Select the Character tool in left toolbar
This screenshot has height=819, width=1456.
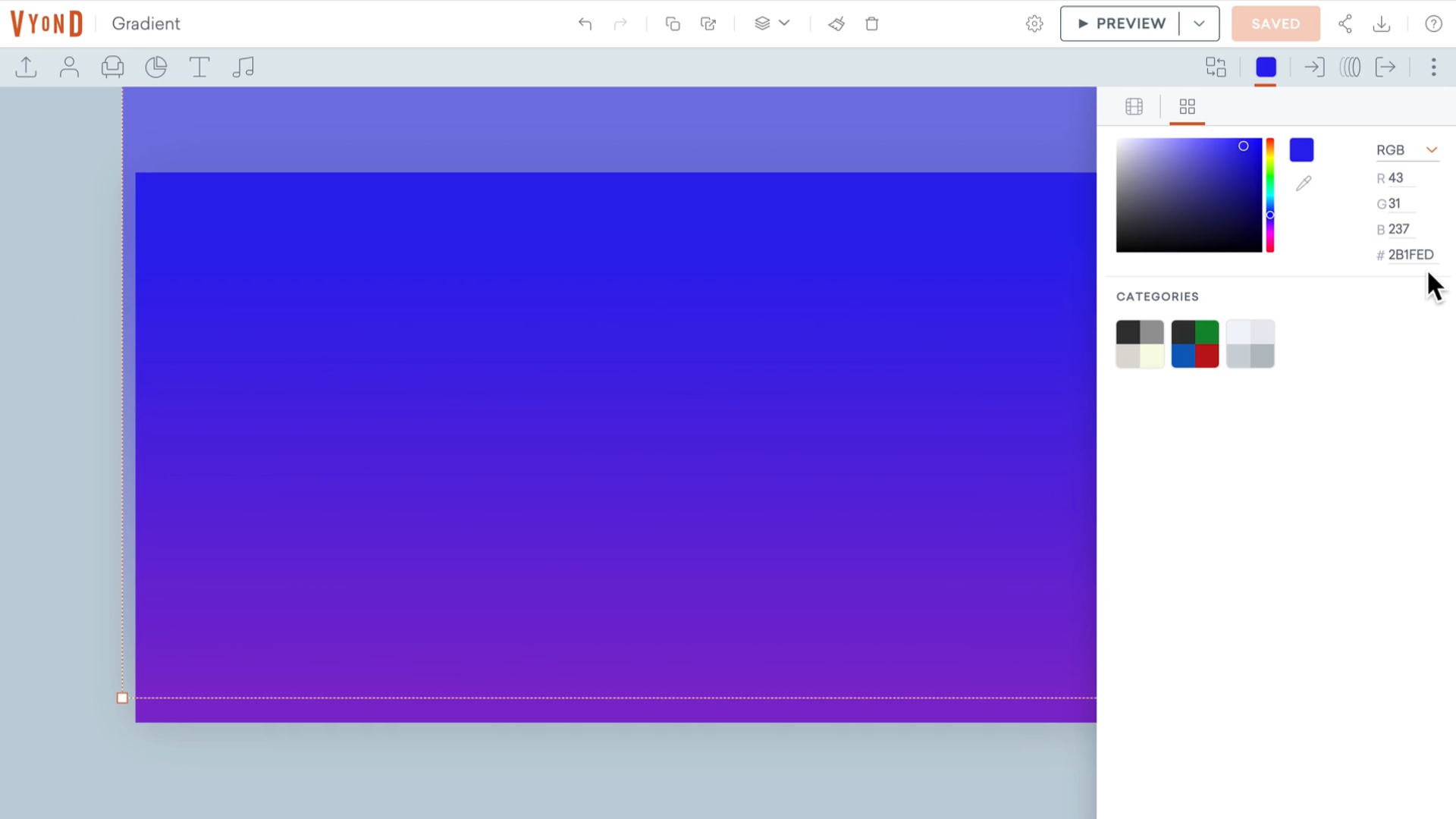pyautogui.click(x=69, y=67)
